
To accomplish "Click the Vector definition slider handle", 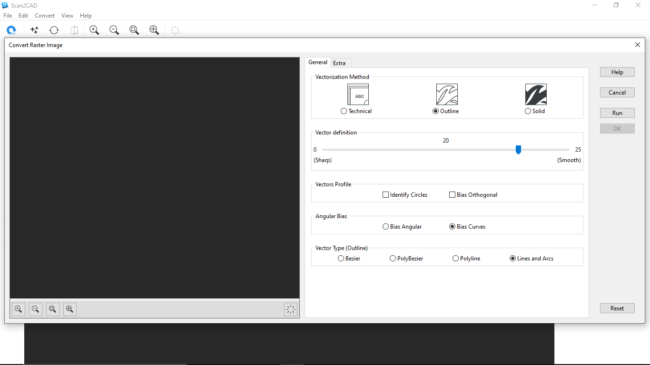I will (x=518, y=149).
